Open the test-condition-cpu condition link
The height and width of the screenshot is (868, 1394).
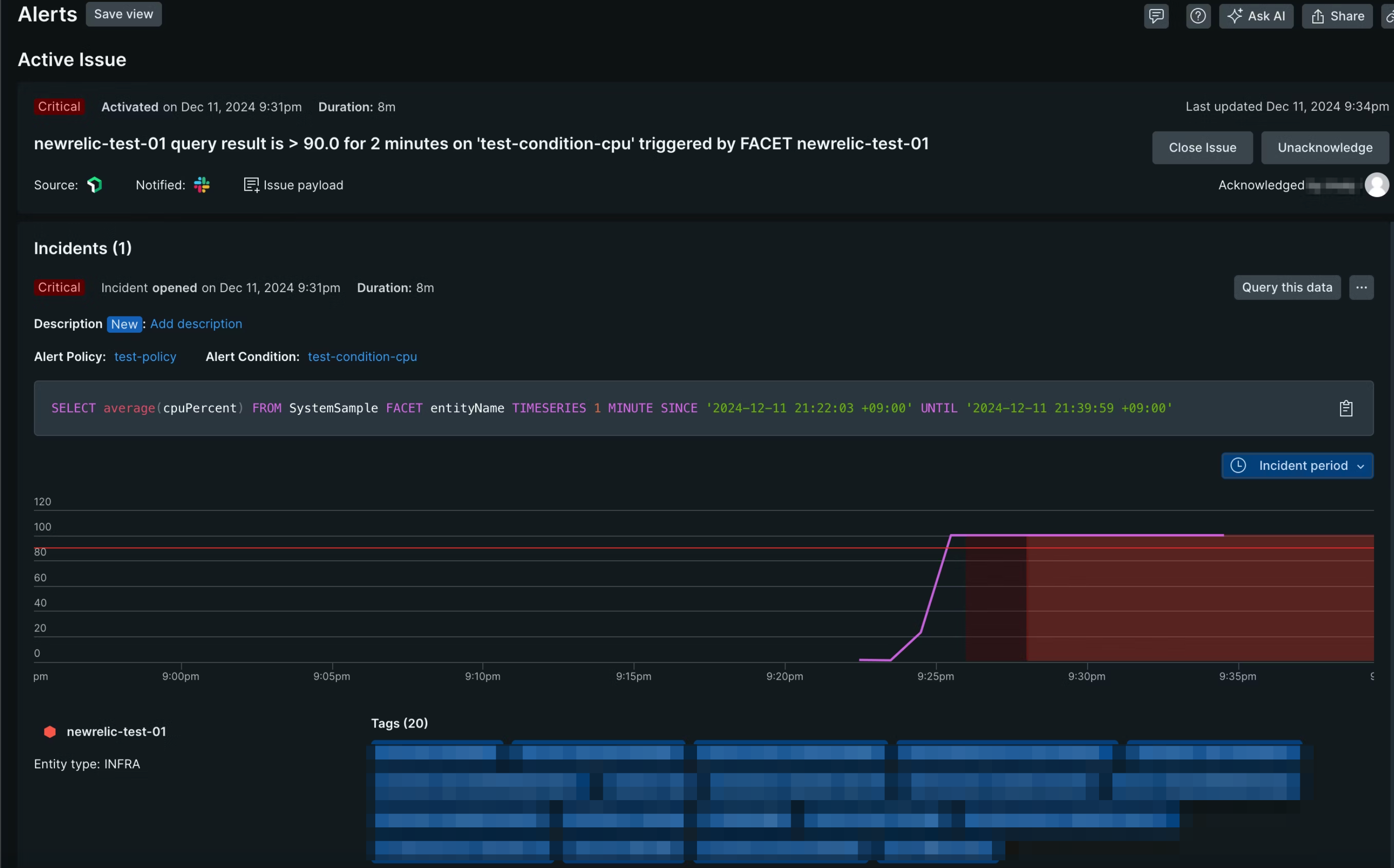[x=362, y=357]
